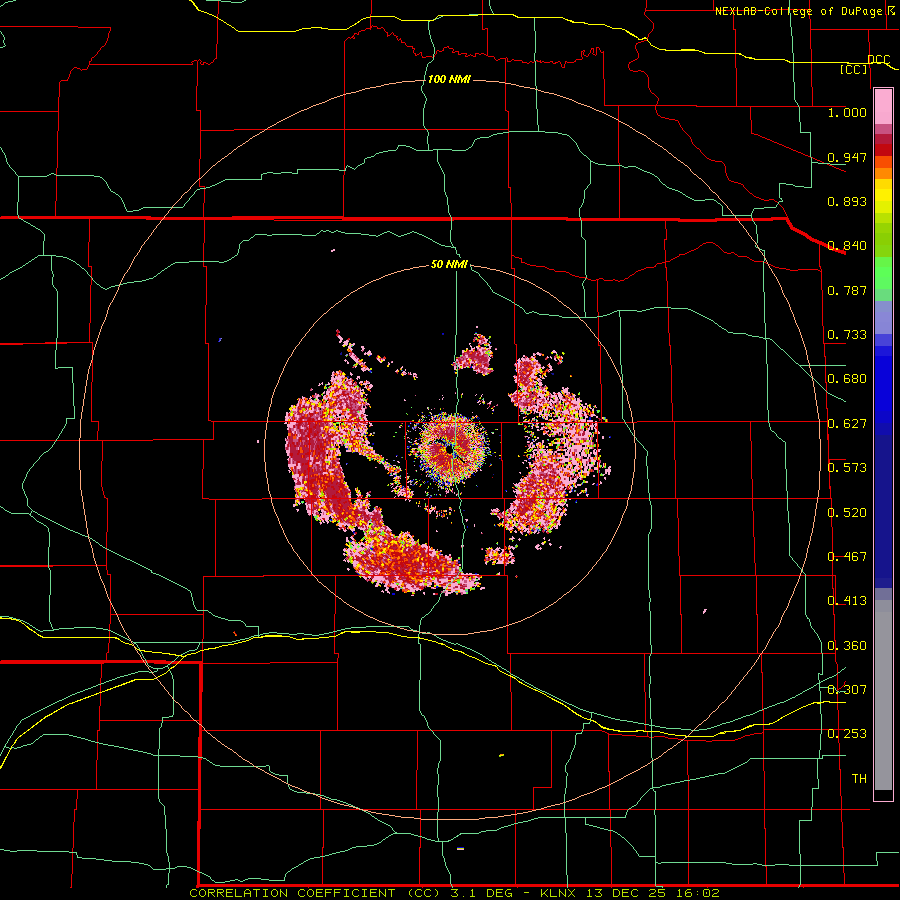This screenshot has width=900, height=900.
Task: Click the pink top segment of color bar
Action: (883, 106)
